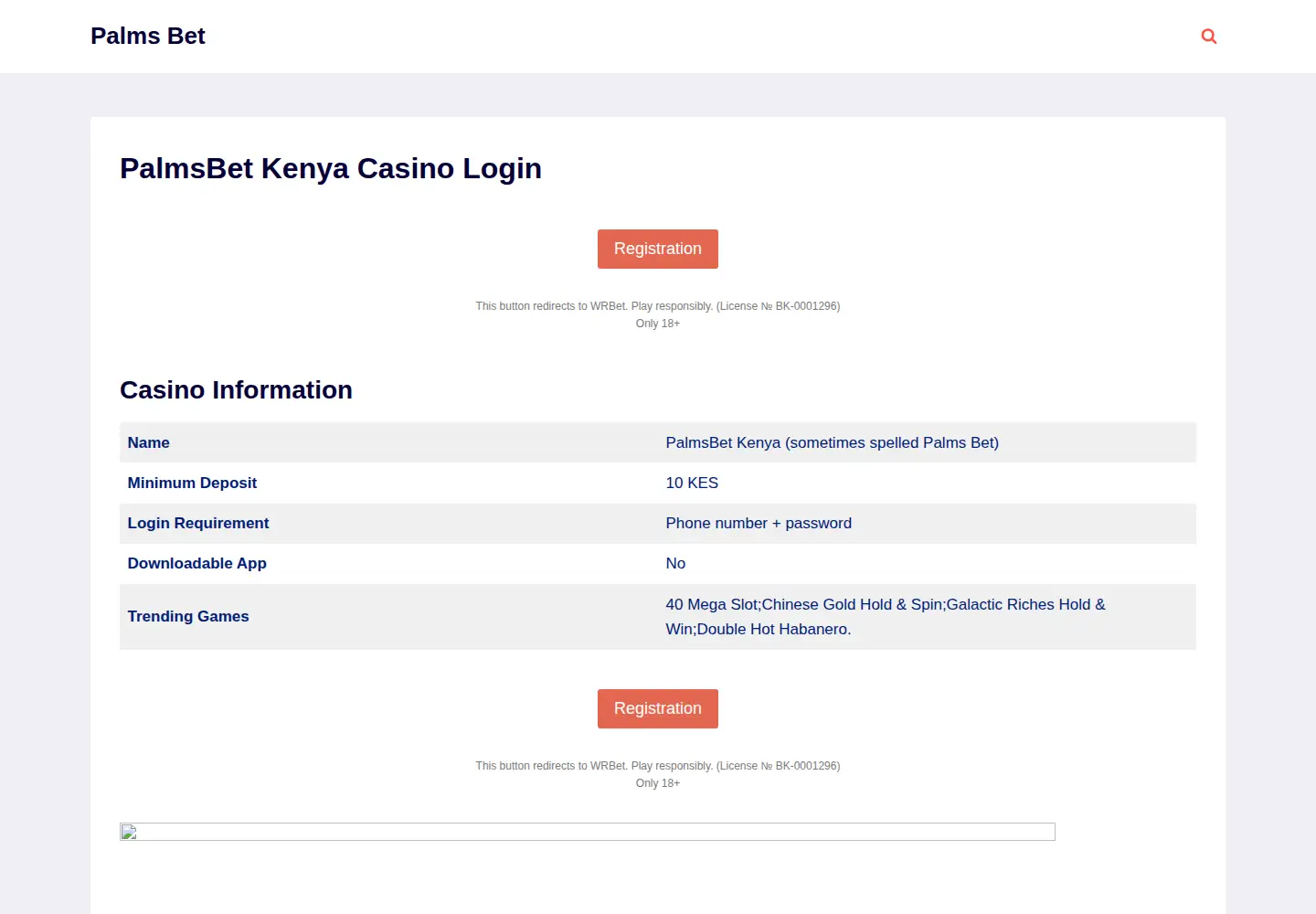This screenshot has width=1316, height=914.
Task: Select the 'PalmsBet Kenya Casino Login' heading
Action: (331, 168)
